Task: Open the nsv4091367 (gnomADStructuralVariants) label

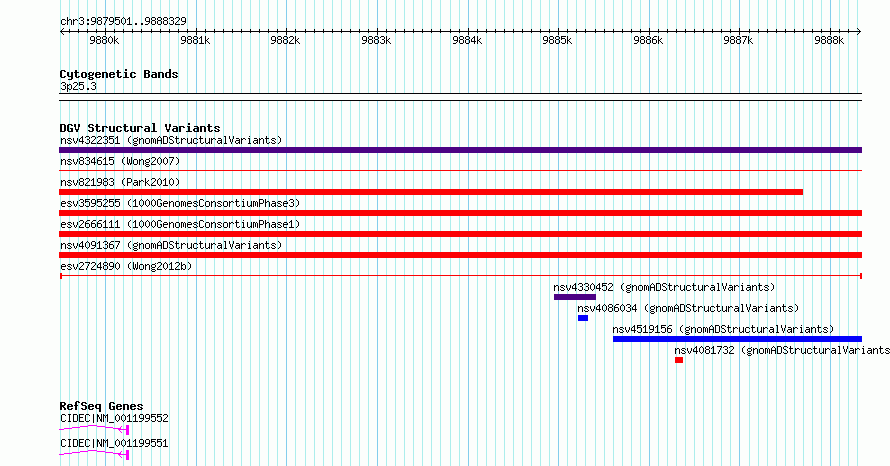Action: click(171, 245)
